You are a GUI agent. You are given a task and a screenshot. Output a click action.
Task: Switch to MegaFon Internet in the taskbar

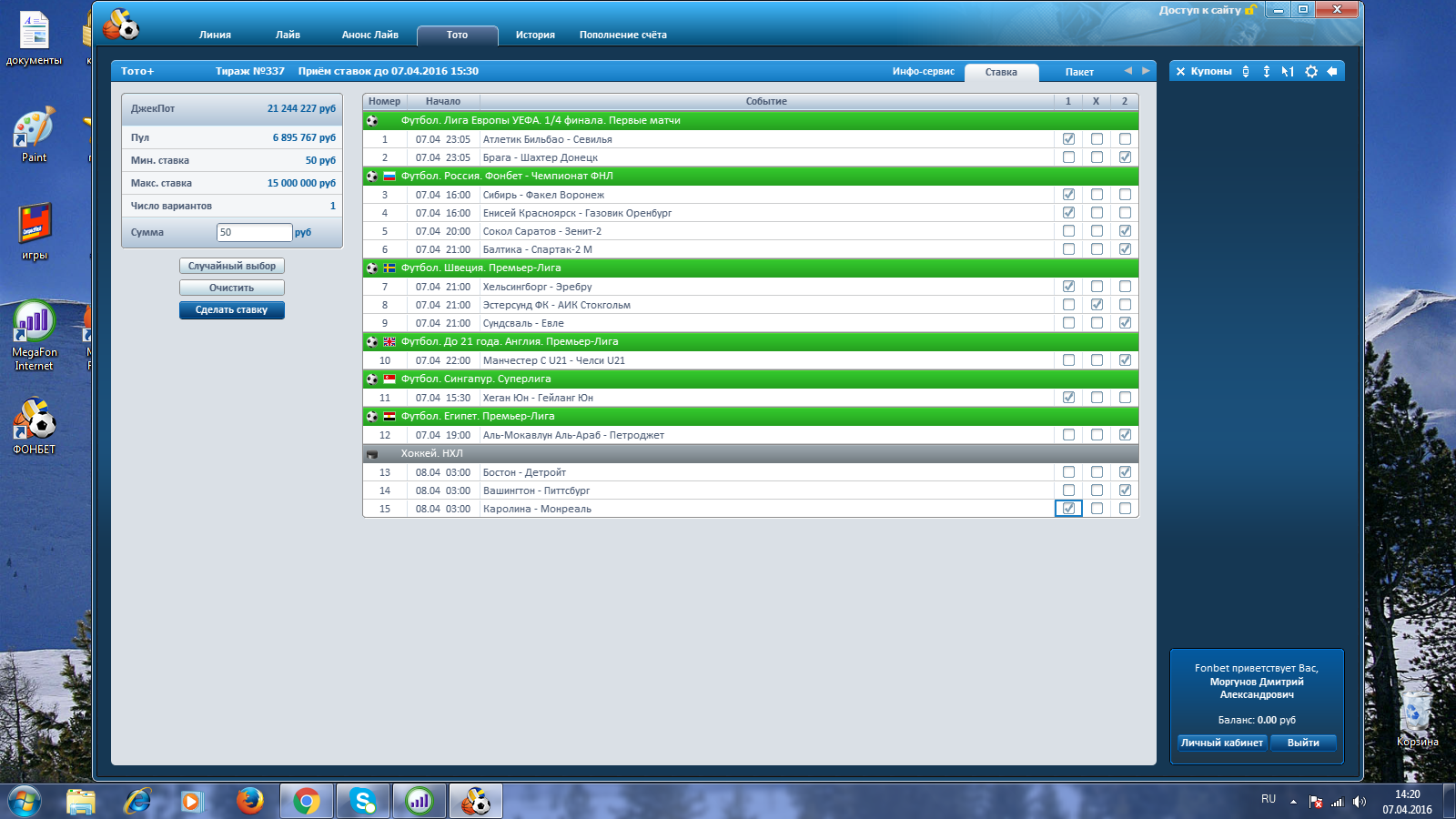[420, 801]
